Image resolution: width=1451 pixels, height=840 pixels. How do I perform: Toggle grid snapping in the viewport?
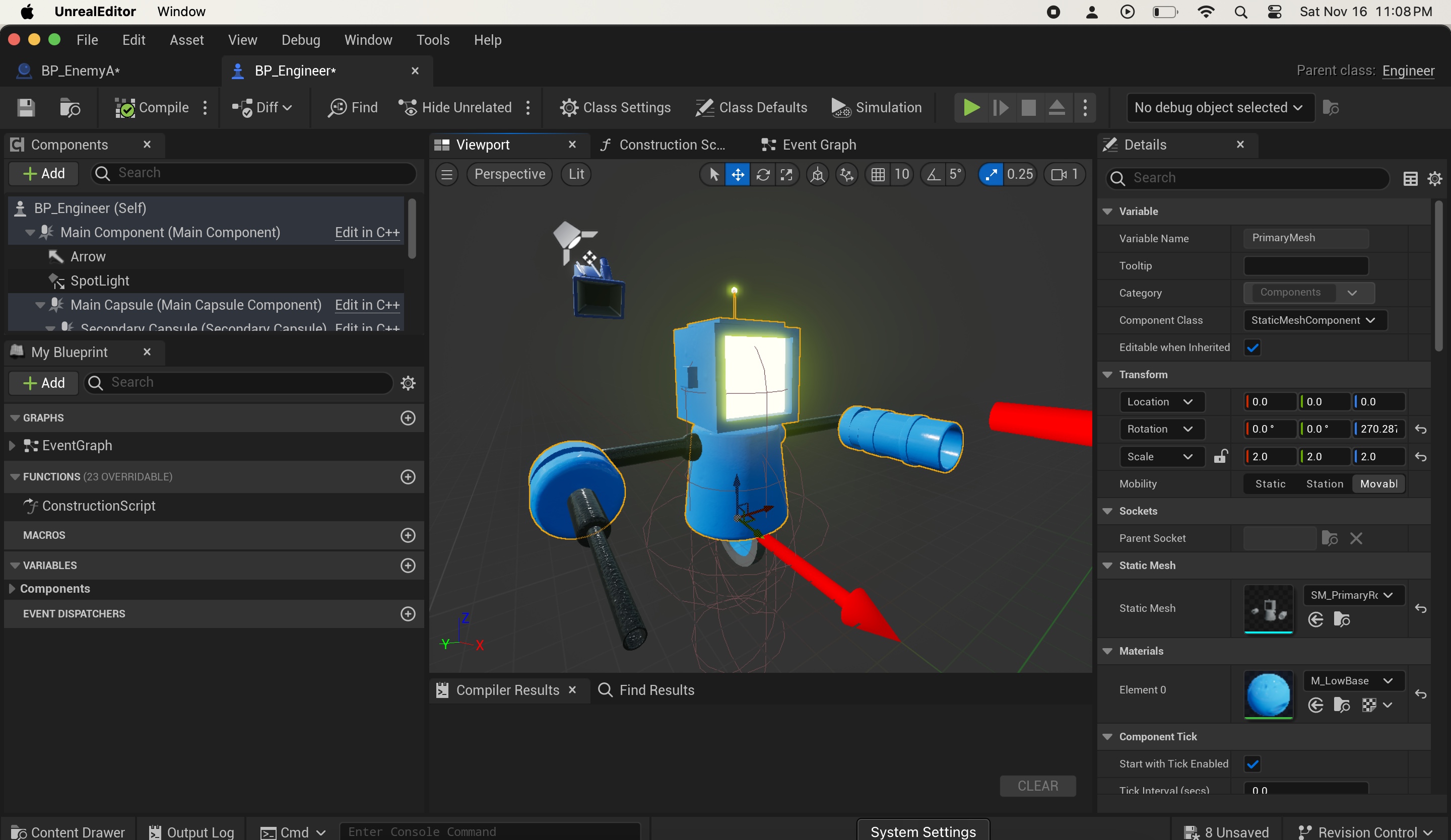click(x=878, y=174)
